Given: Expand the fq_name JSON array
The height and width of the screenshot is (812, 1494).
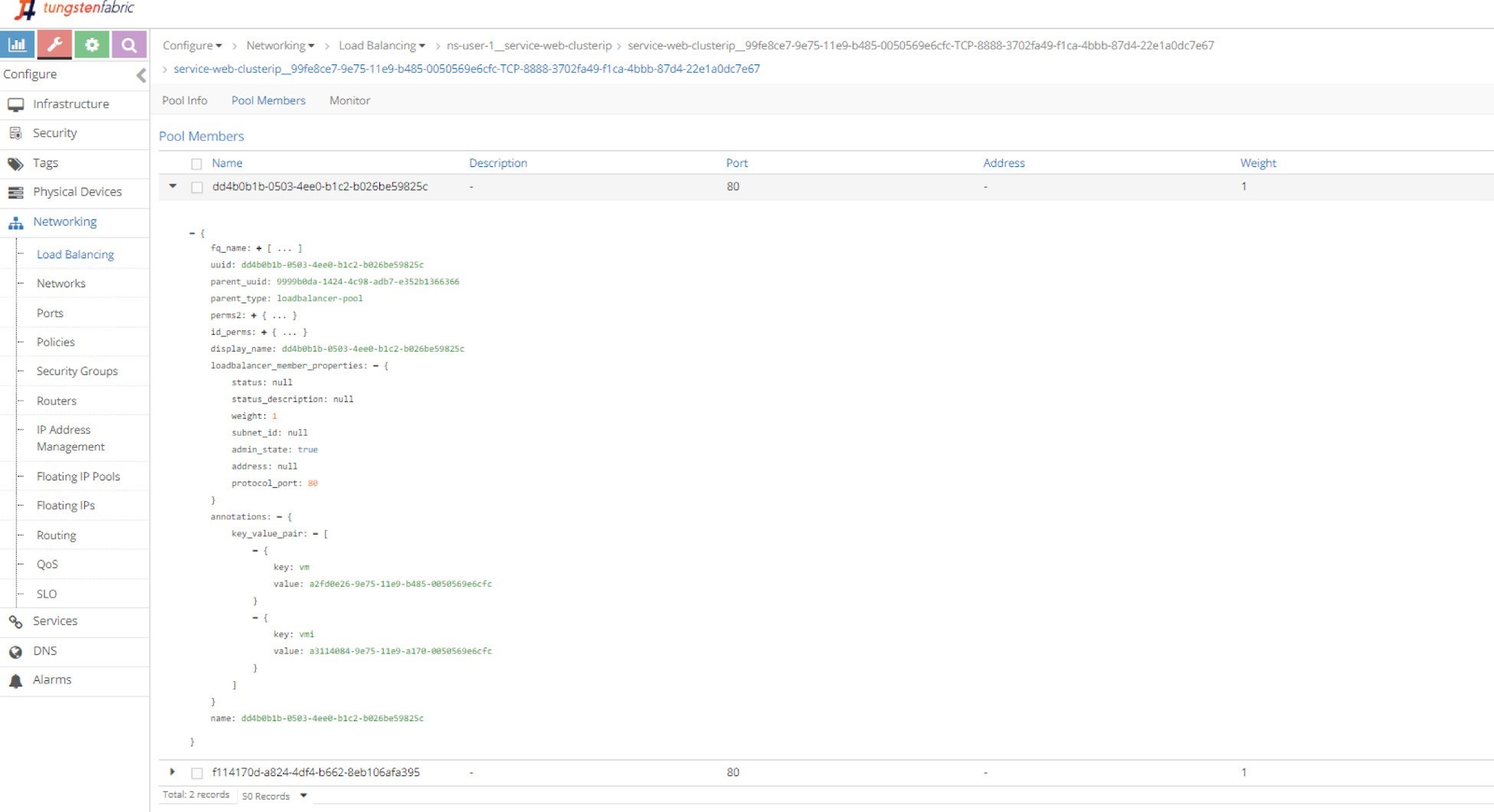Looking at the screenshot, I should 259,248.
